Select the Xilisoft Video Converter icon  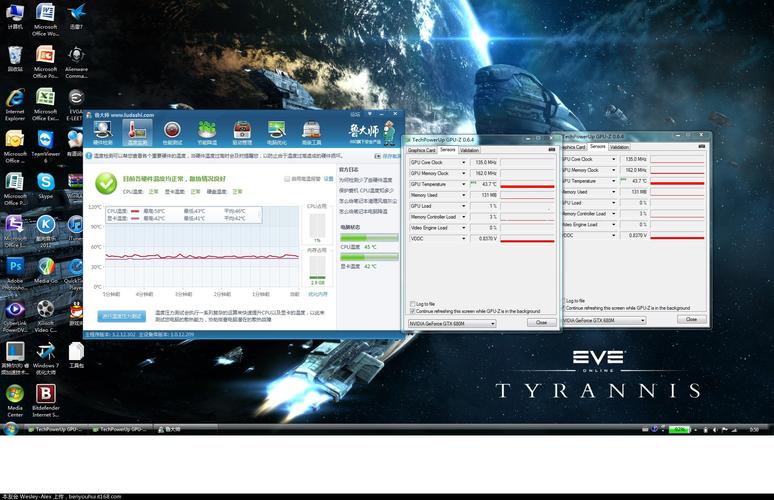point(45,316)
